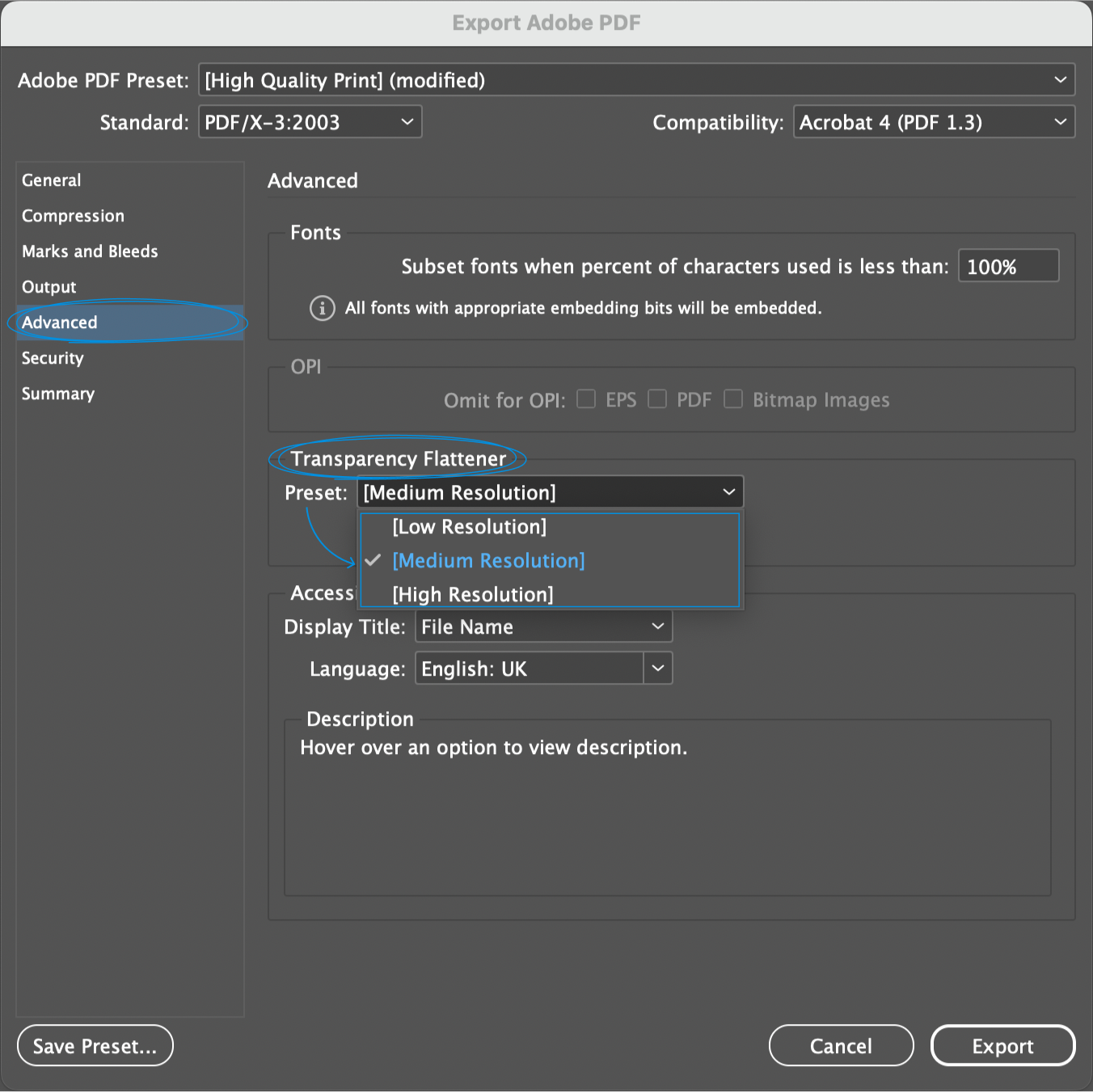Open the Language dropdown showing English: UK
The height and width of the screenshot is (1092, 1093).
[x=543, y=668]
